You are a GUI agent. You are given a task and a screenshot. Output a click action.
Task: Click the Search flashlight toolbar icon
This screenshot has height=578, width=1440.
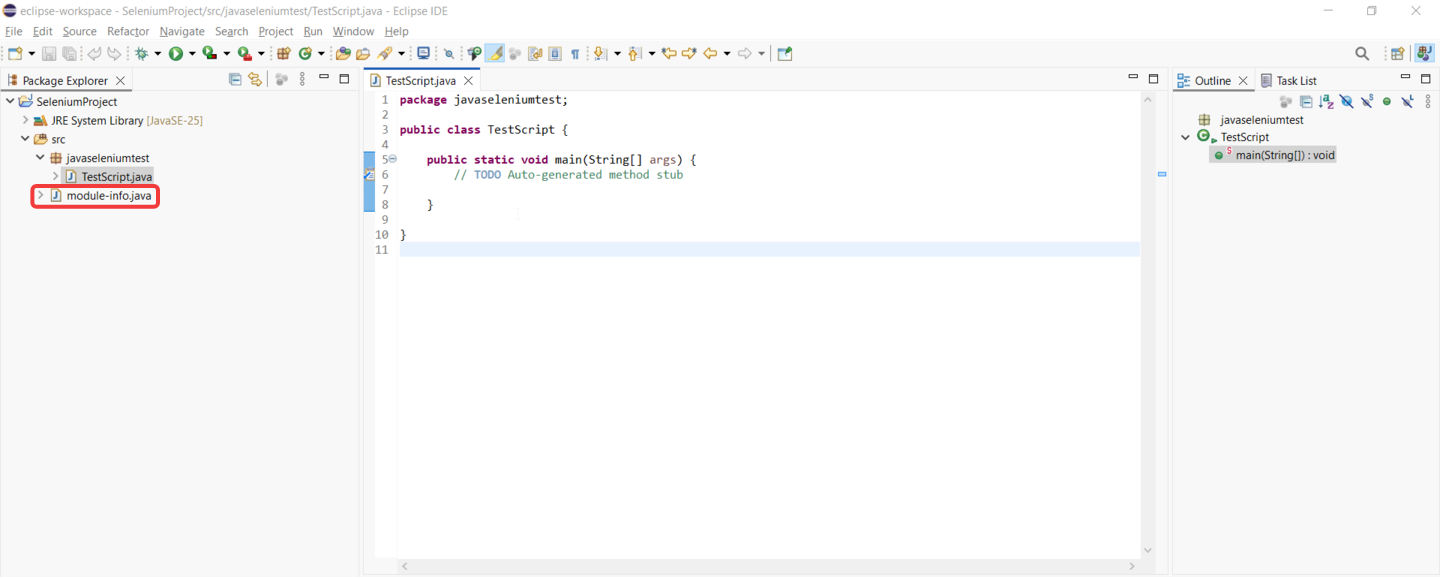pyautogui.click(x=385, y=54)
